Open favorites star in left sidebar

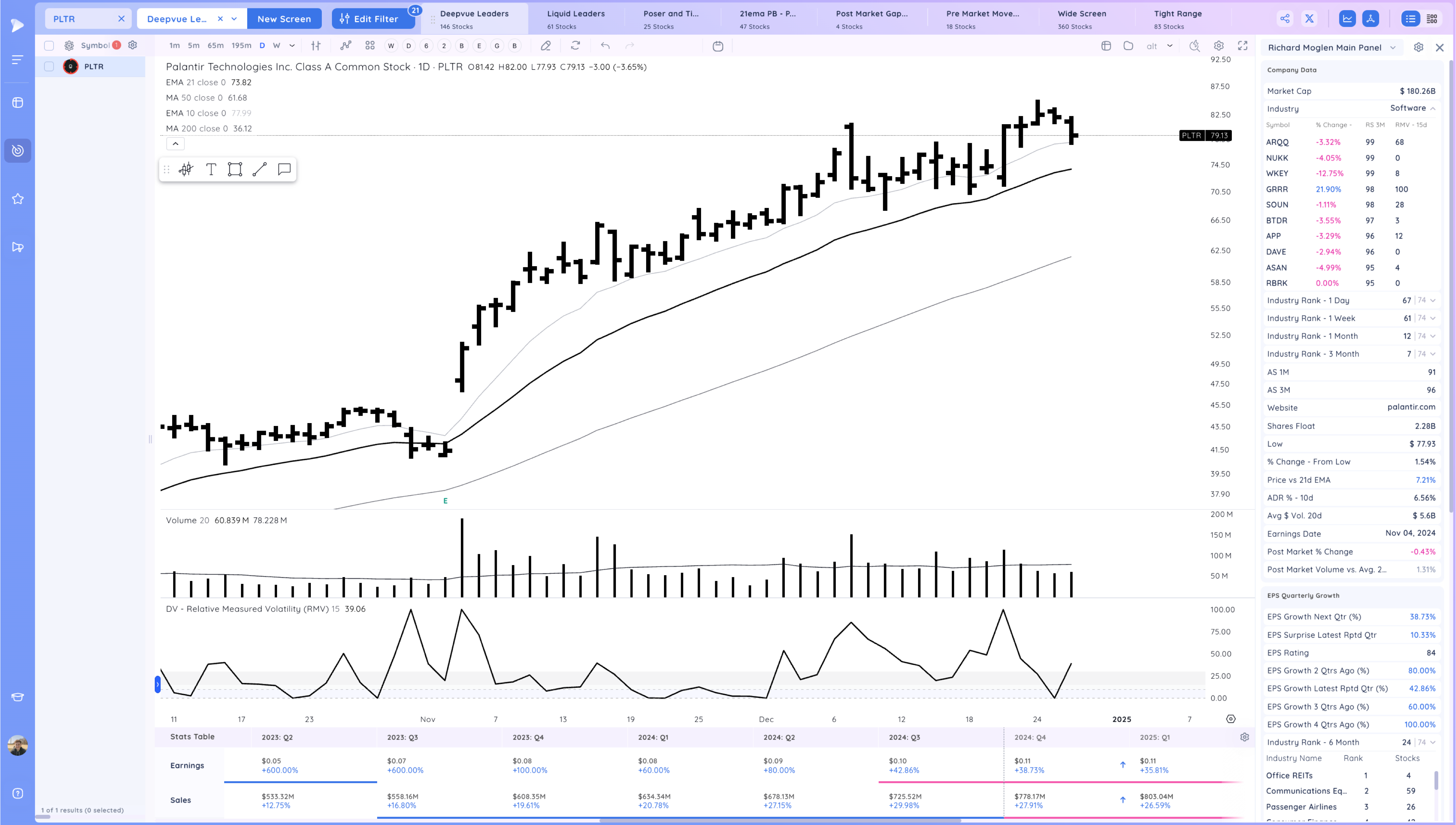click(x=17, y=199)
